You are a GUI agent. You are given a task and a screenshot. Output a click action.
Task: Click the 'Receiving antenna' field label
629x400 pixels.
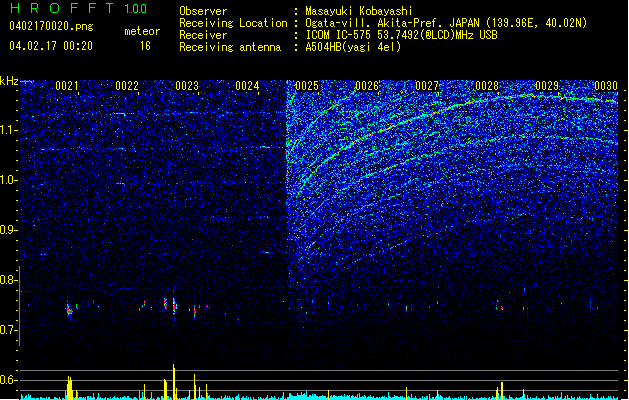click(x=230, y=47)
